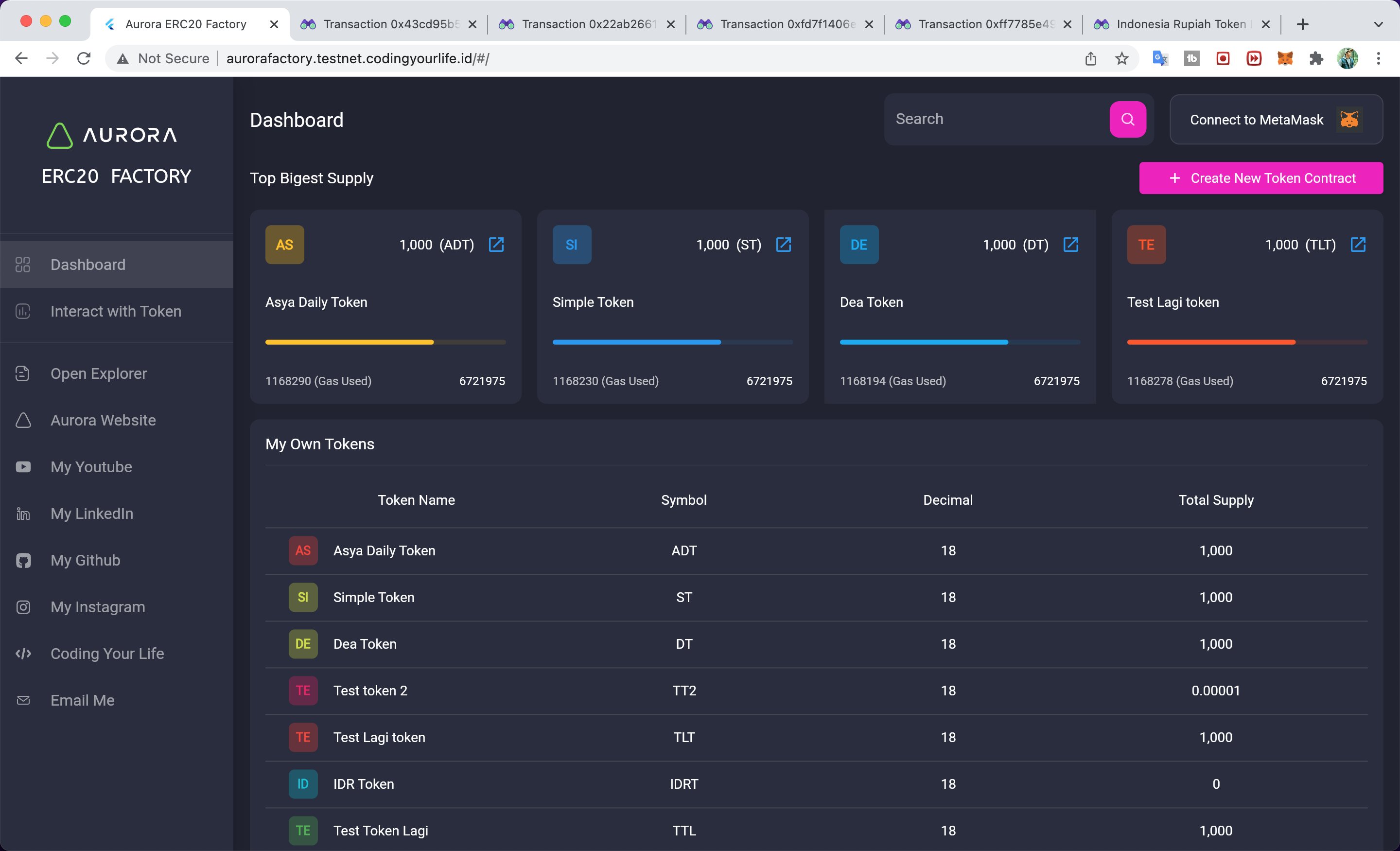Click the My Github sidebar icon
This screenshot has height=851, width=1400.
coord(23,561)
